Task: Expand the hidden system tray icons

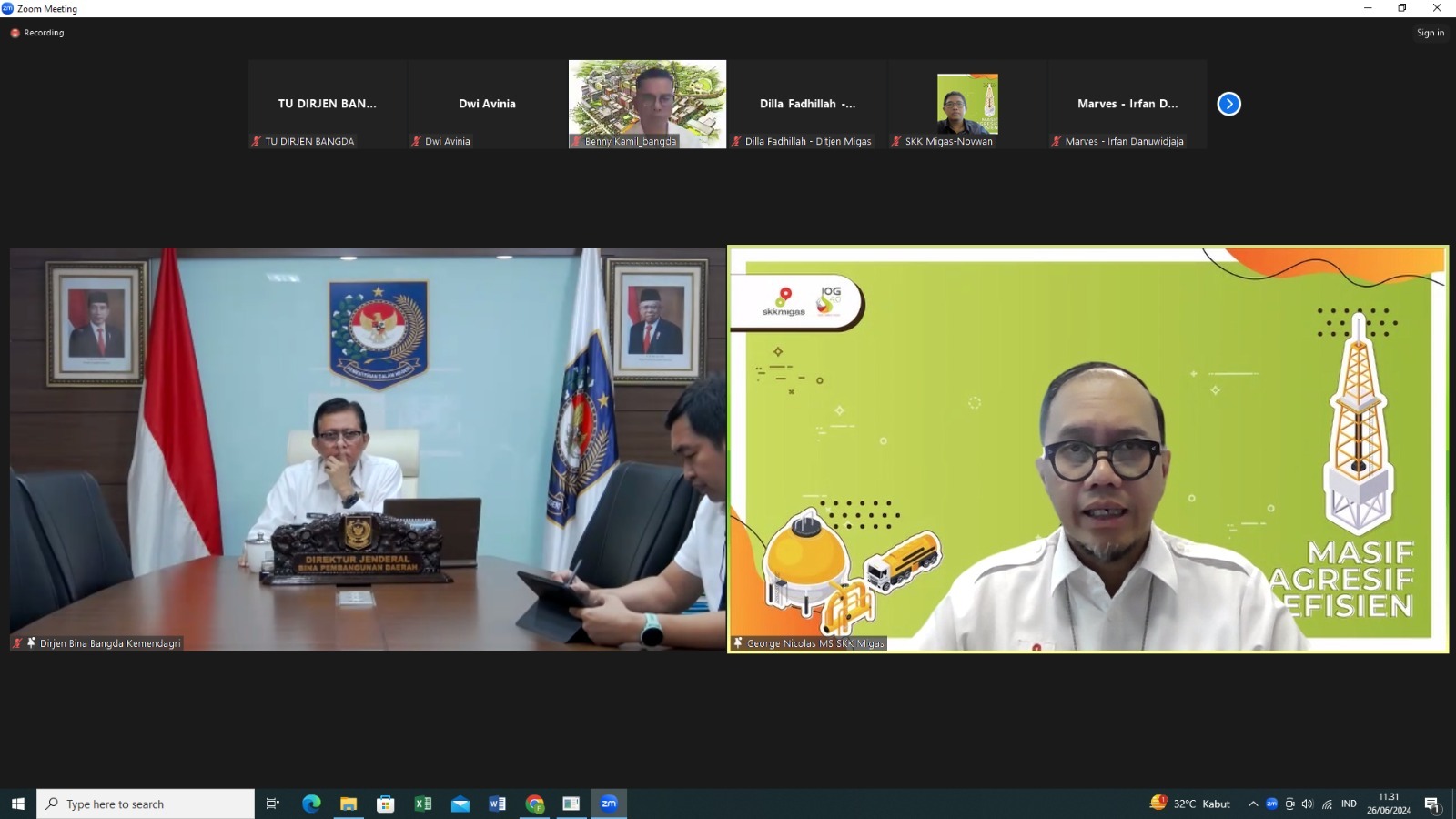Action: point(1253,804)
